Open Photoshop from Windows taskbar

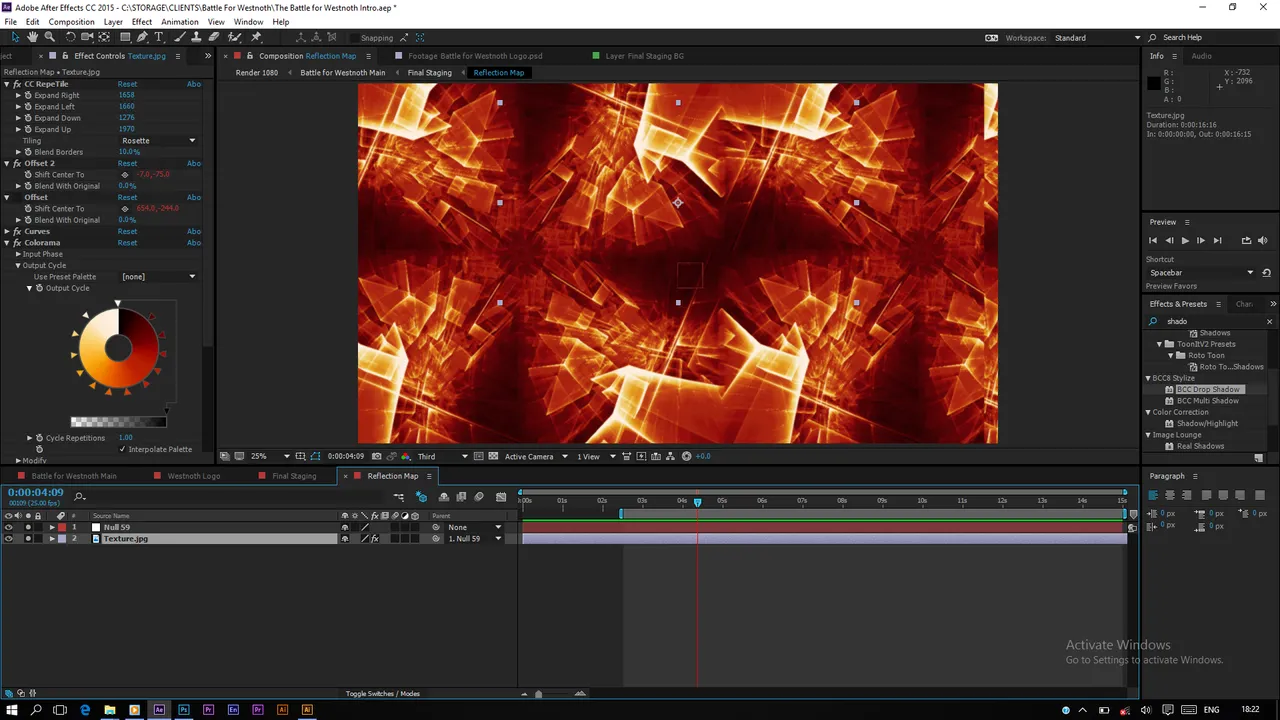coord(184,710)
